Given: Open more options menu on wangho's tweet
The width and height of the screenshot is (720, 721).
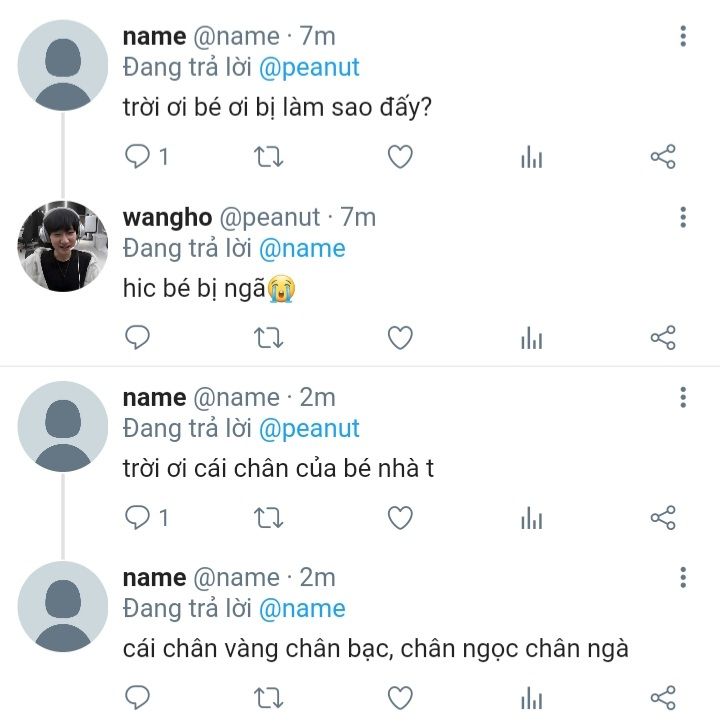Looking at the screenshot, I should pyautogui.click(x=683, y=217).
